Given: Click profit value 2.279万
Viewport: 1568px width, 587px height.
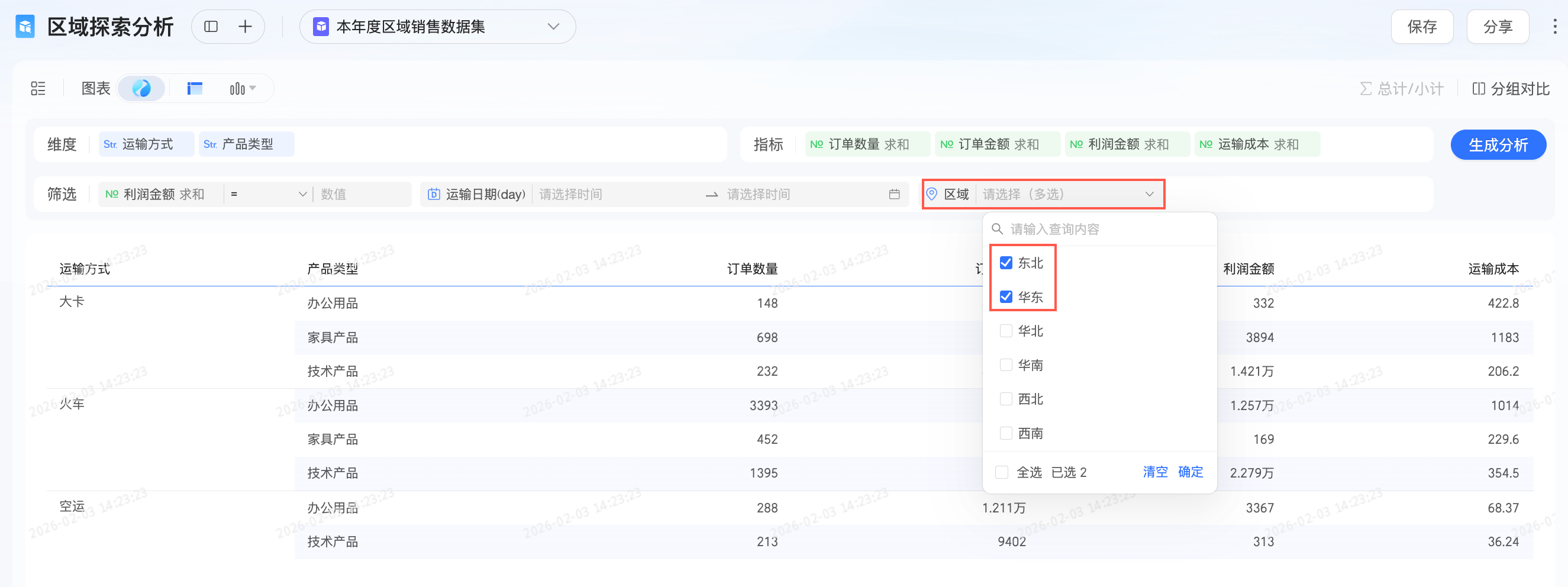Looking at the screenshot, I should tap(1251, 473).
